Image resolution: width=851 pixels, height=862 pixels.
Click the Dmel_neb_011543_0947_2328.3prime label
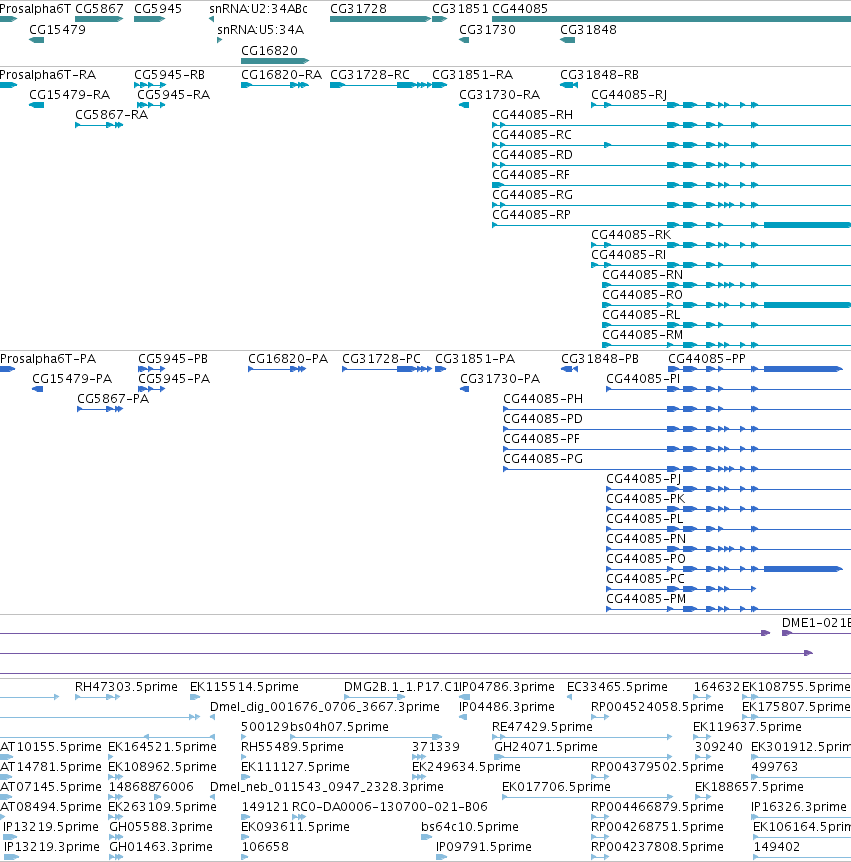pyautogui.click(x=327, y=787)
